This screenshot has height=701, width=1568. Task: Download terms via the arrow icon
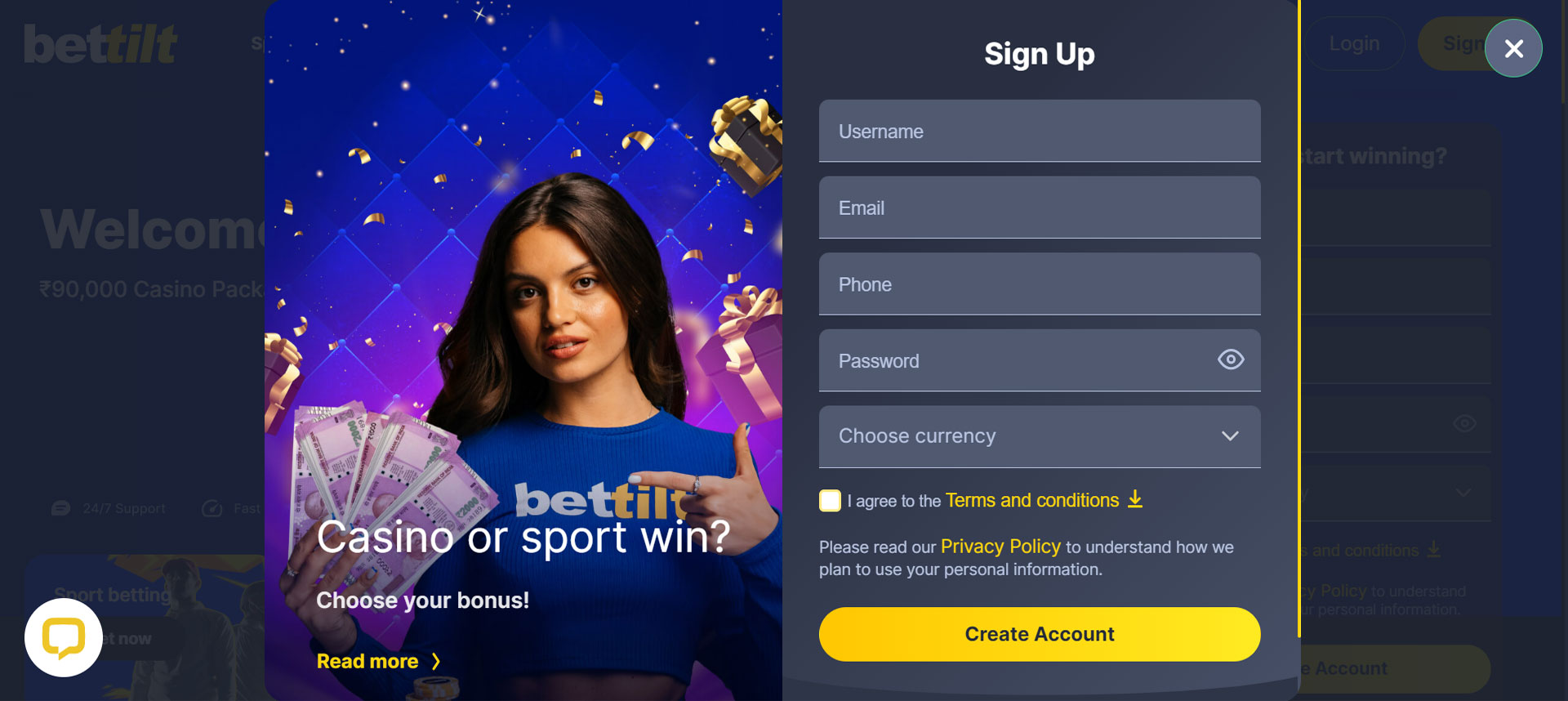[x=1135, y=499]
